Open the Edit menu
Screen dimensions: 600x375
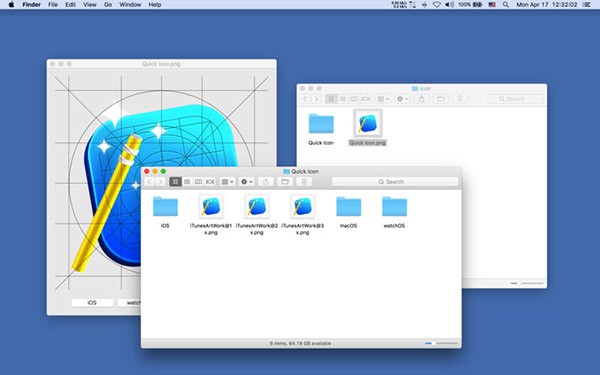click(70, 5)
